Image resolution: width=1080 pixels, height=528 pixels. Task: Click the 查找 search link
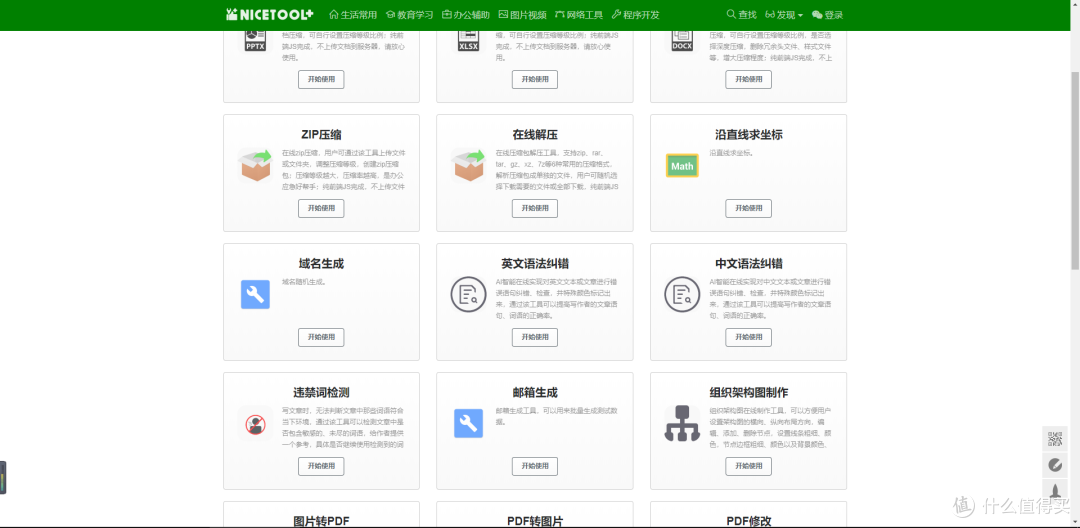[x=742, y=14]
